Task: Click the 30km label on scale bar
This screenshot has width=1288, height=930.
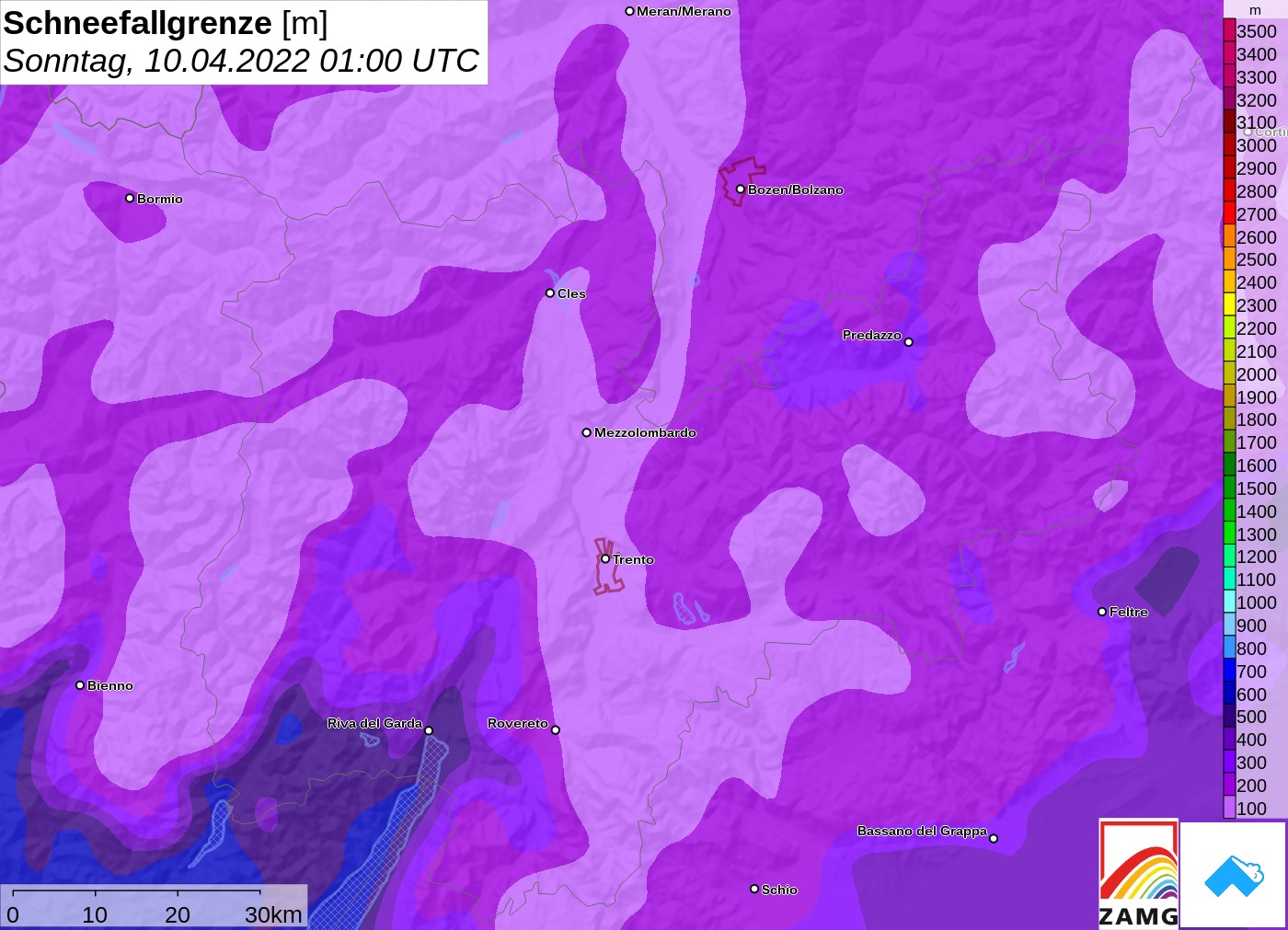Action: (273, 914)
